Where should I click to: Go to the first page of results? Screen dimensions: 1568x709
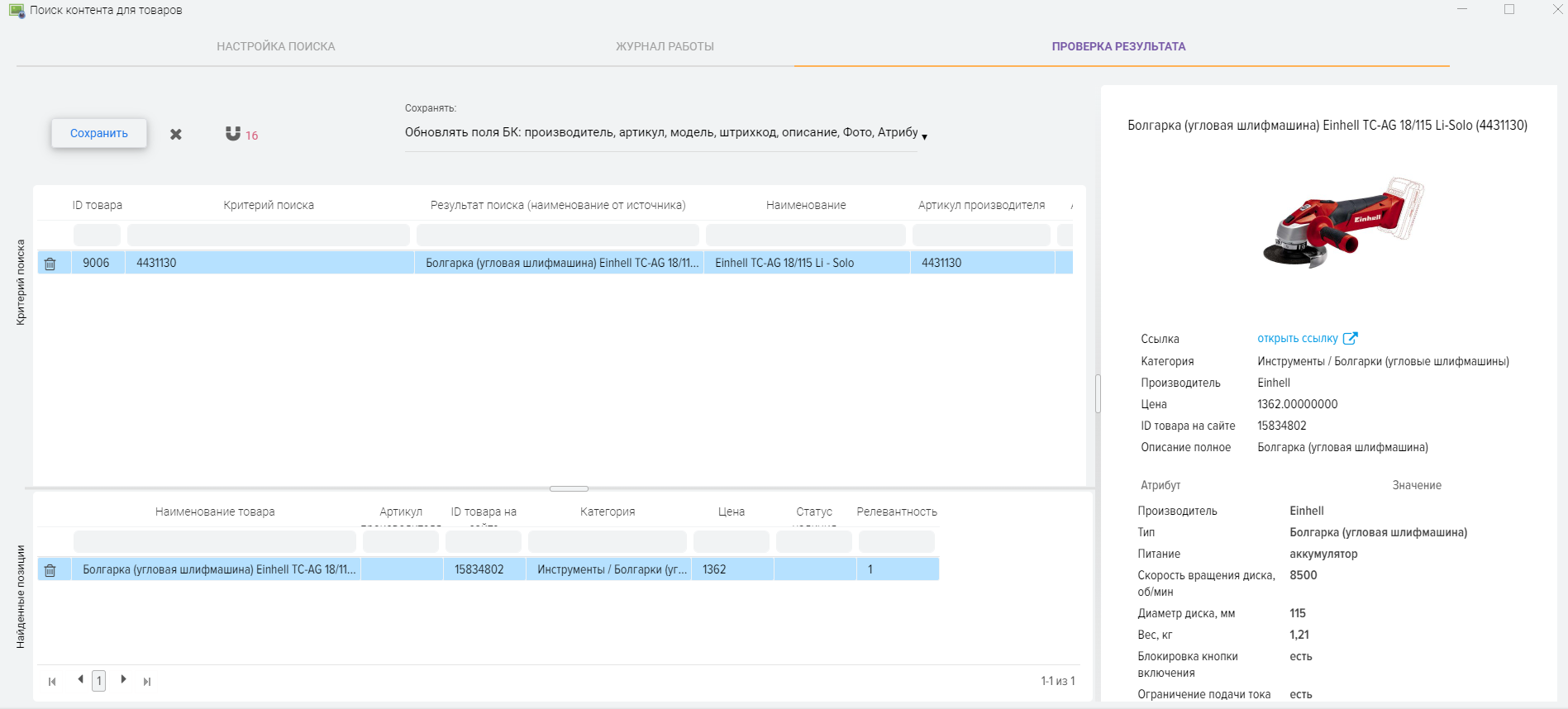pyautogui.click(x=52, y=682)
